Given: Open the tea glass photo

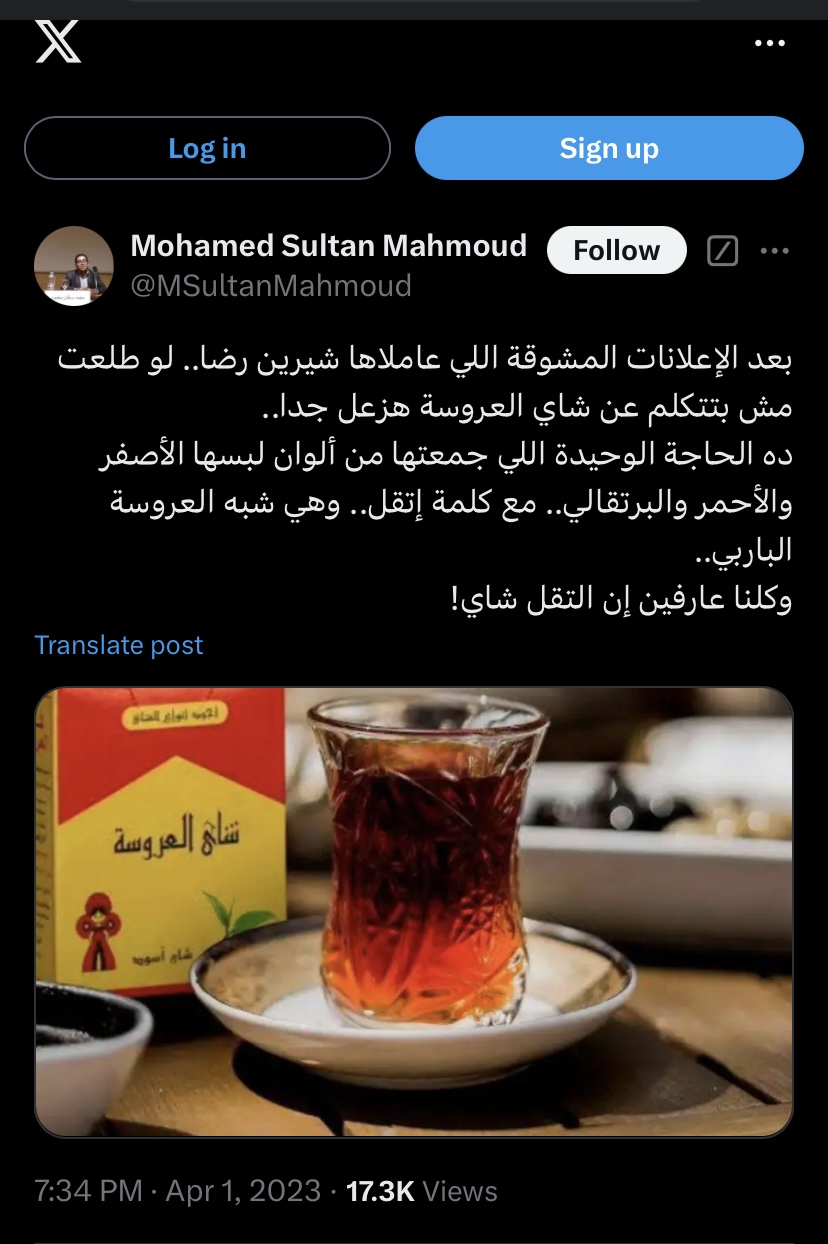Looking at the screenshot, I should [414, 912].
